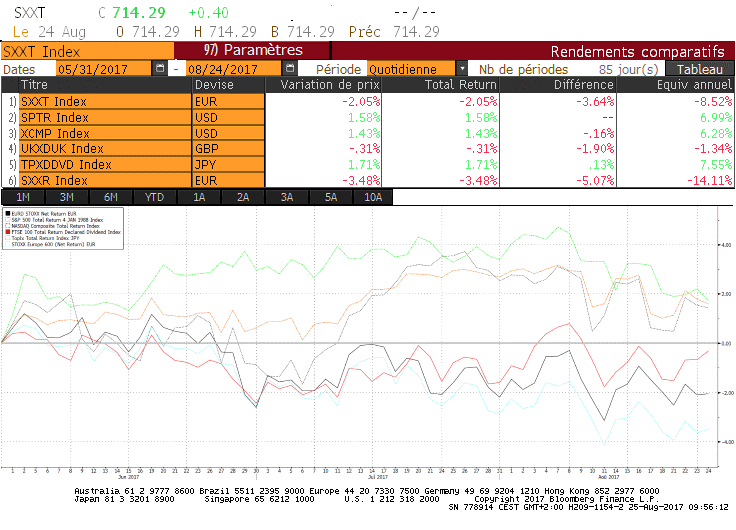The width and height of the screenshot is (736, 530).
Task: Click the XCMP Index security field
Action: 105,133
